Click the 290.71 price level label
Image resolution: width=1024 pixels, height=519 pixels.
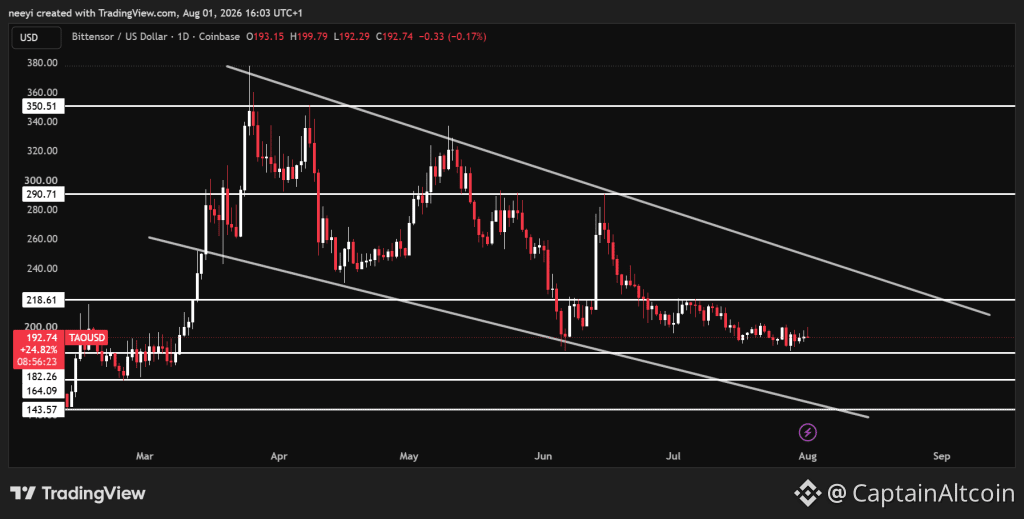pyautogui.click(x=42, y=195)
